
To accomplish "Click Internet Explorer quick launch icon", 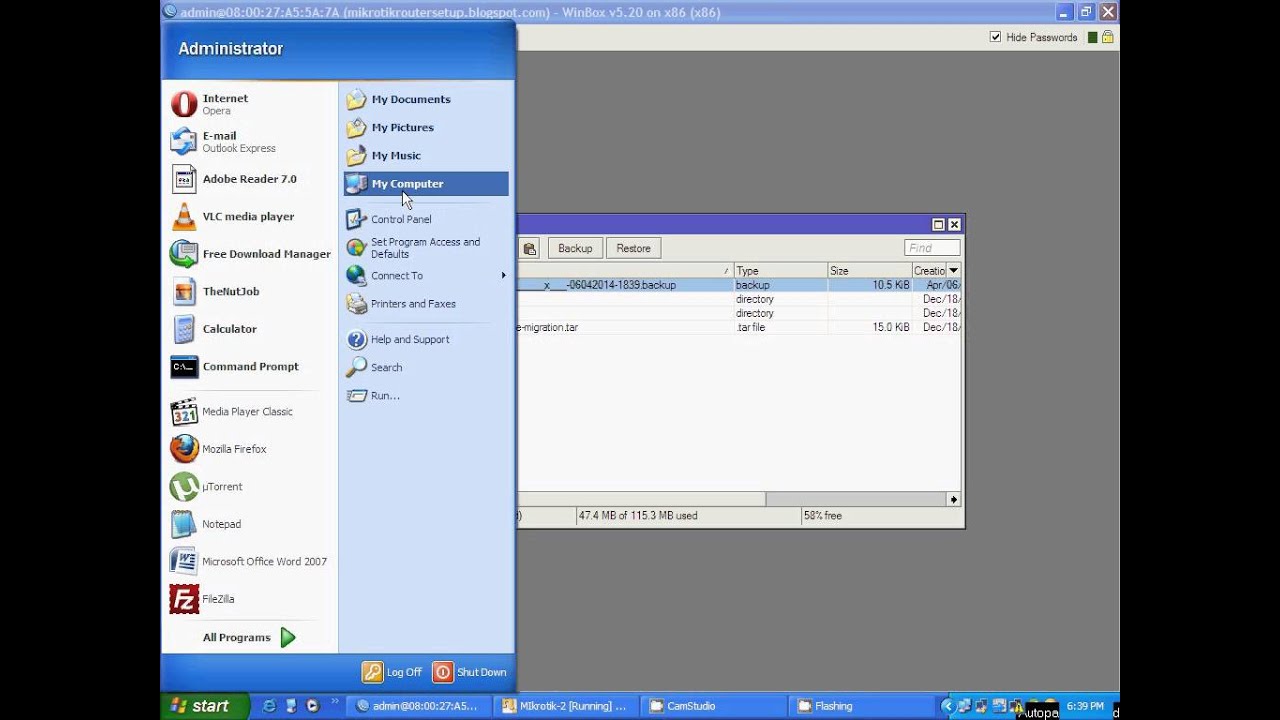I will (x=269, y=706).
